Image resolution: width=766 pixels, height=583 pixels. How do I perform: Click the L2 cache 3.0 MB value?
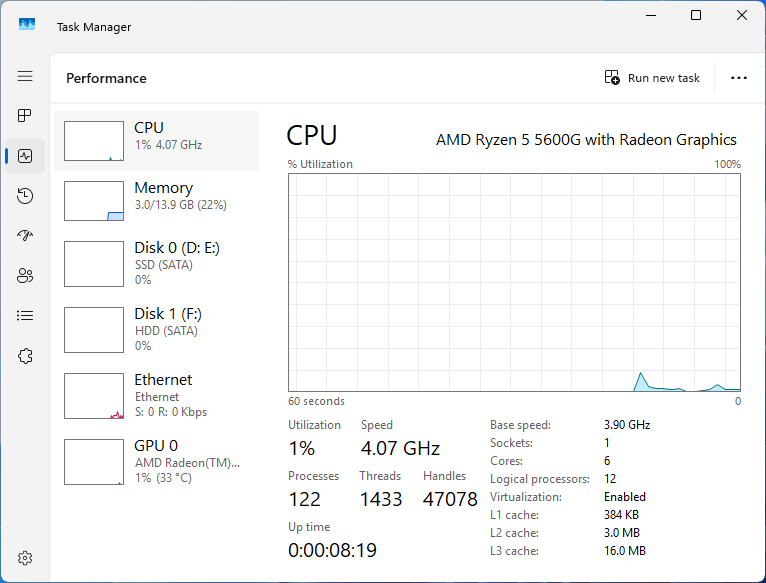tap(621, 533)
